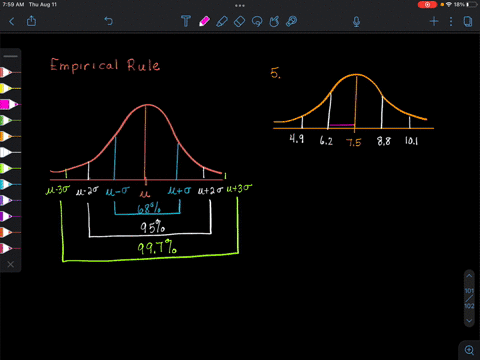Image resolution: width=480 pixels, height=360 pixels.
Task: Close the pen presets sidebar
Action: click(x=11, y=264)
